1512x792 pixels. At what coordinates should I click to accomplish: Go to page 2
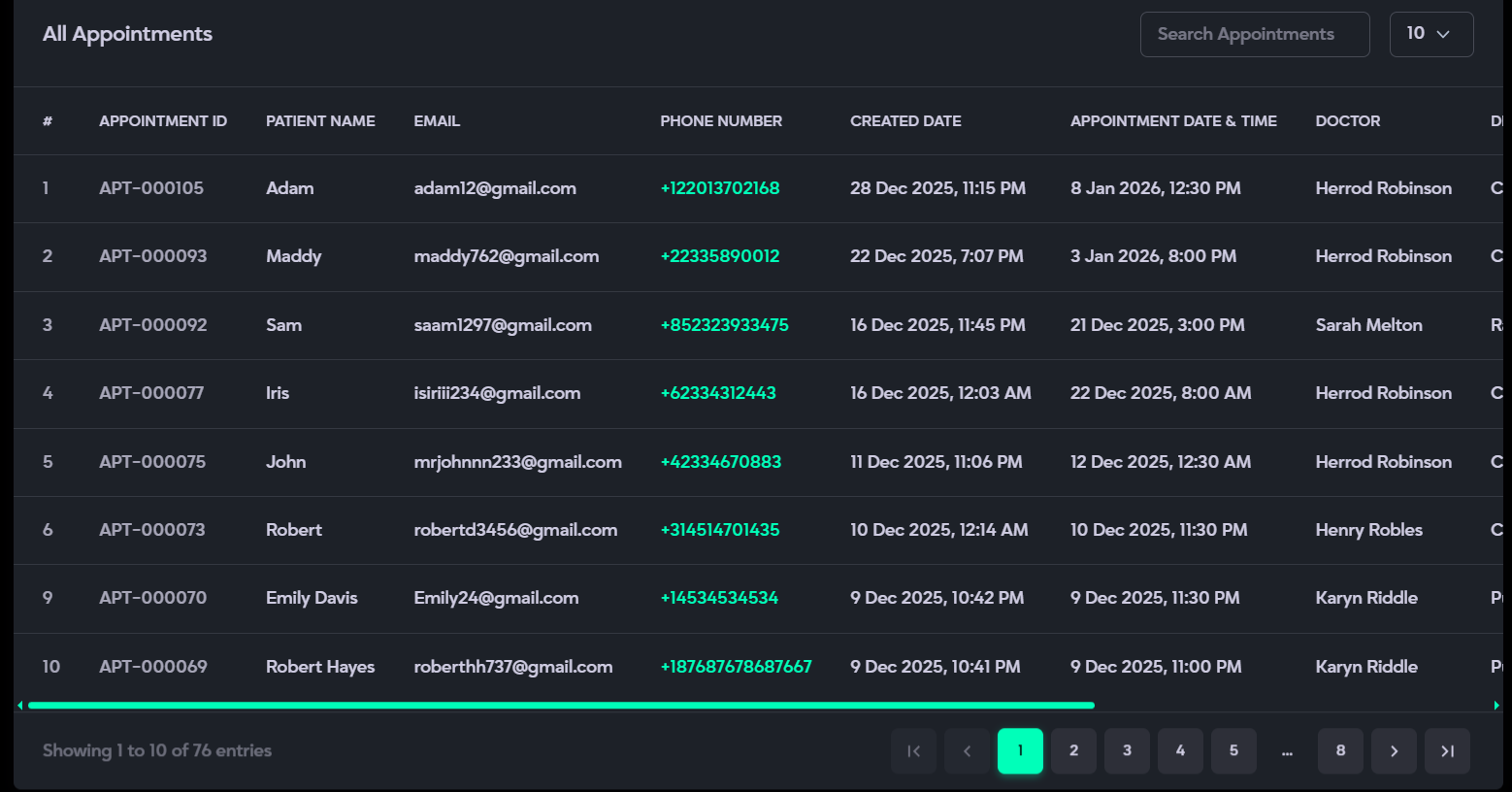(1073, 751)
